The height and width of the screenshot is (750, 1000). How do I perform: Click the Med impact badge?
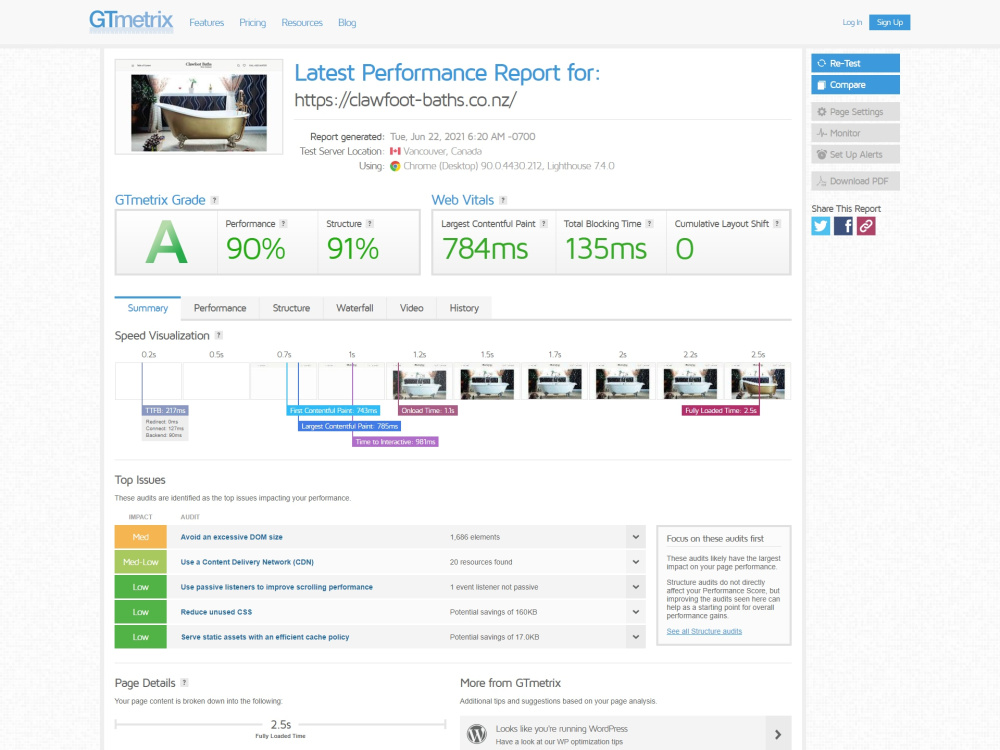pos(140,537)
